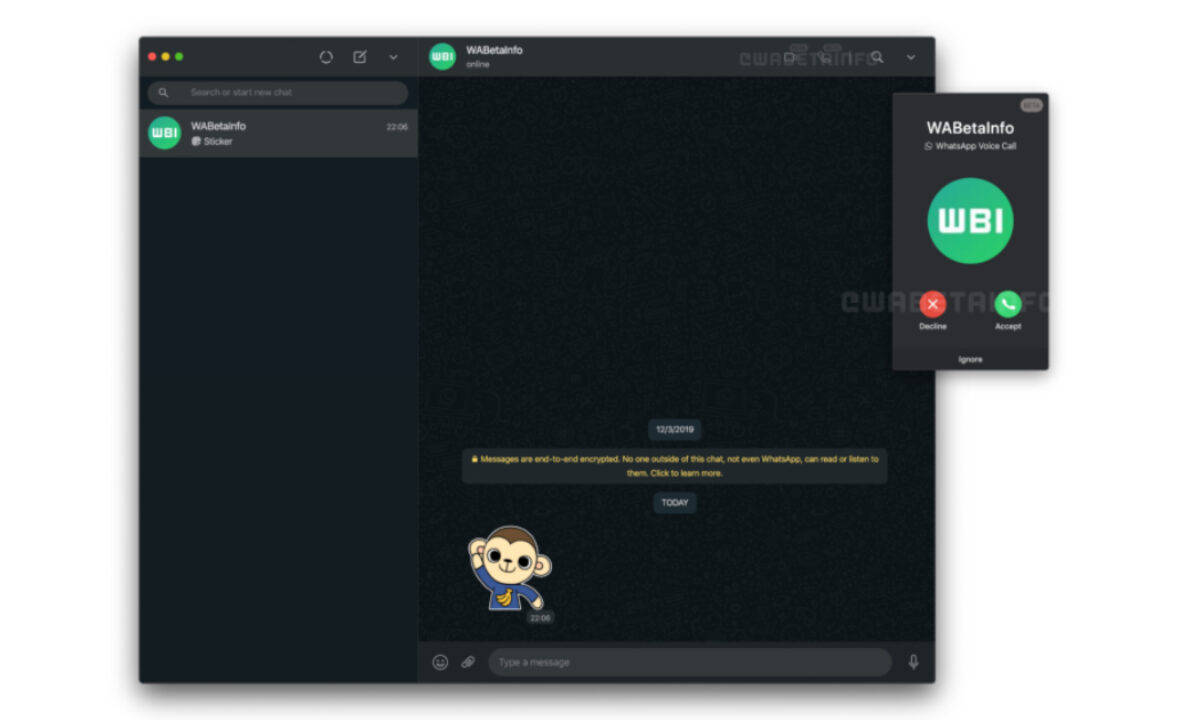Click Ignore on the call notification
This screenshot has width=1200, height=720.
(969, 358)
